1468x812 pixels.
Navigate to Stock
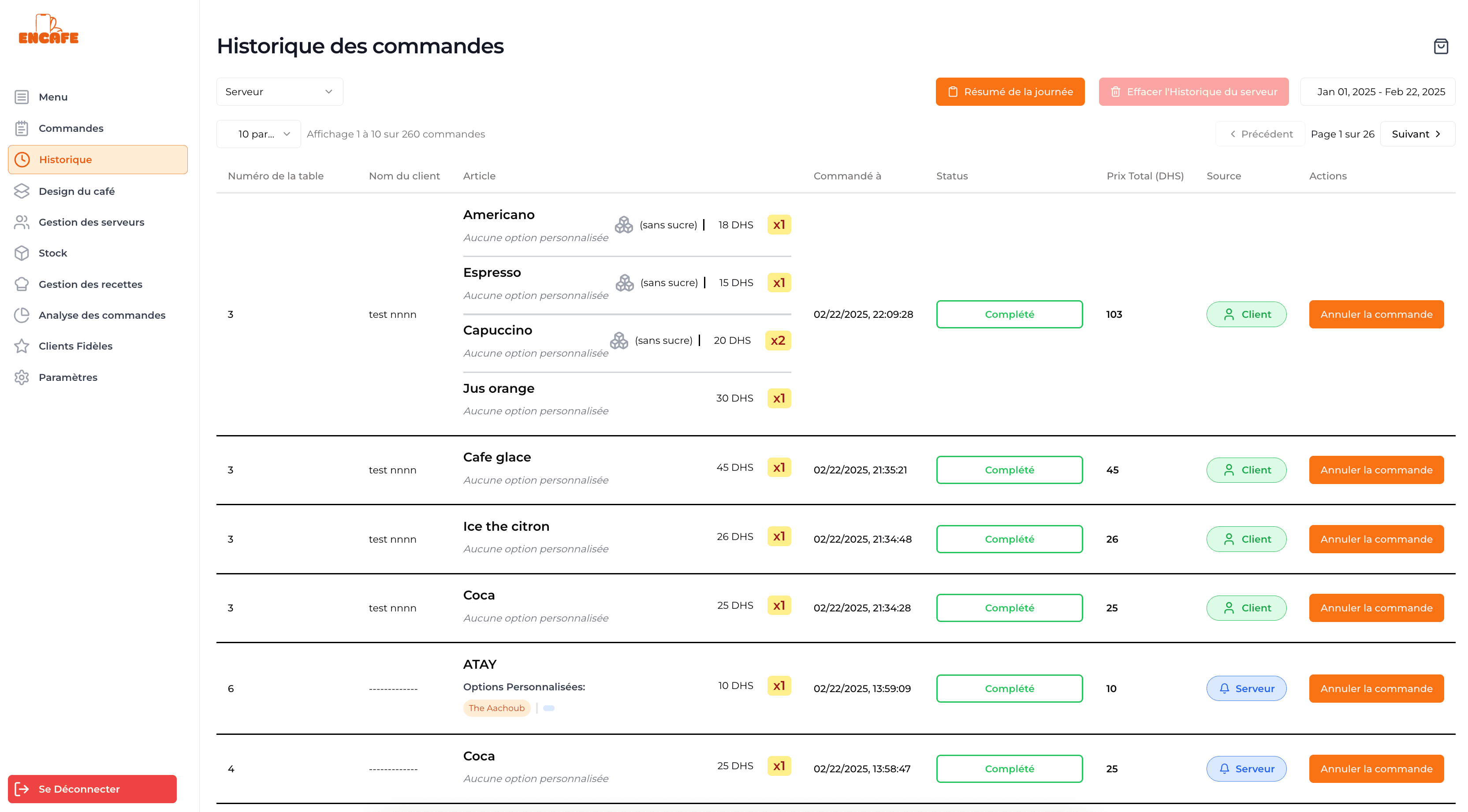point(53,253)
